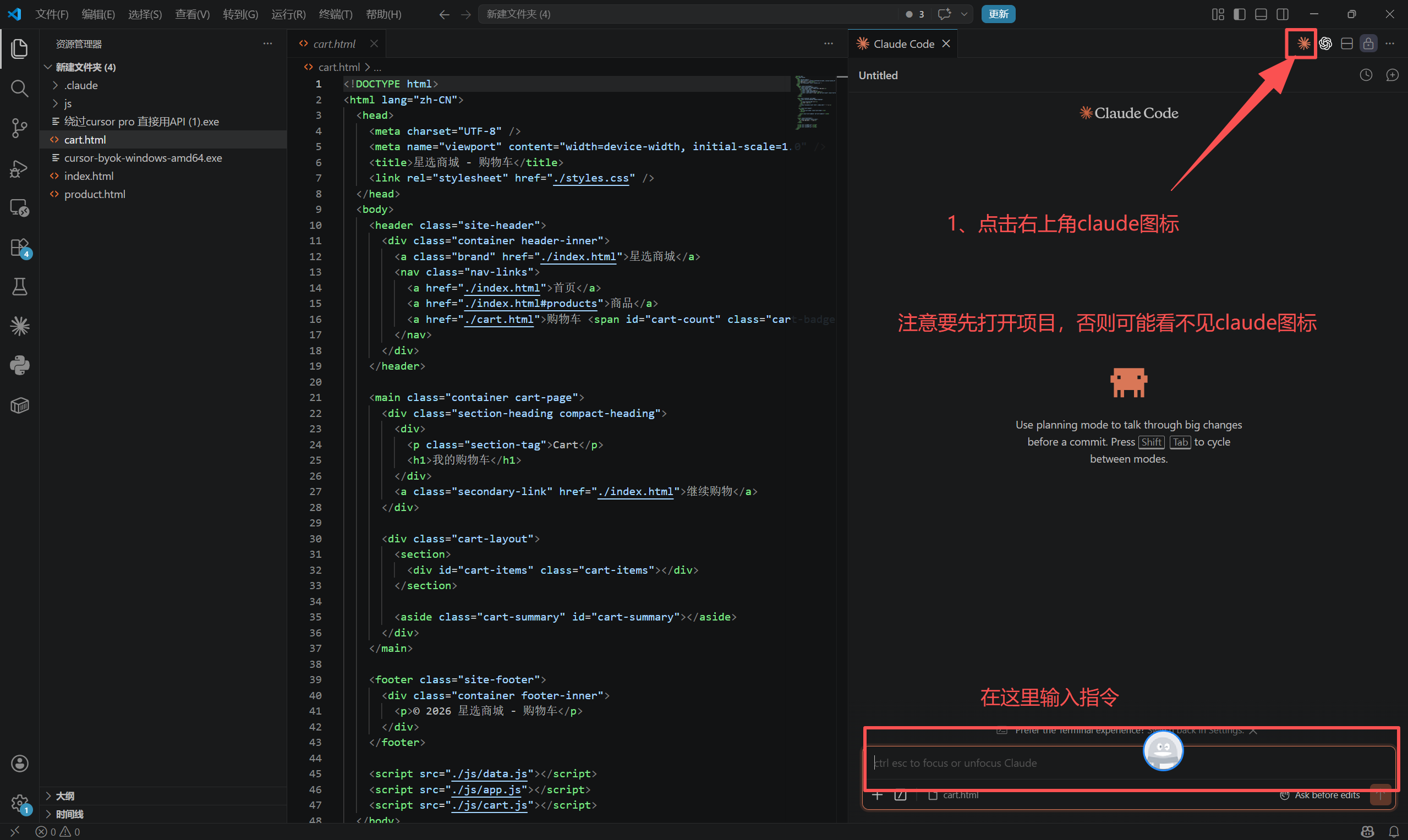This screenshot has height=840, width=1408.
Task: Open the Accounts menu
Action: (19, 764)
